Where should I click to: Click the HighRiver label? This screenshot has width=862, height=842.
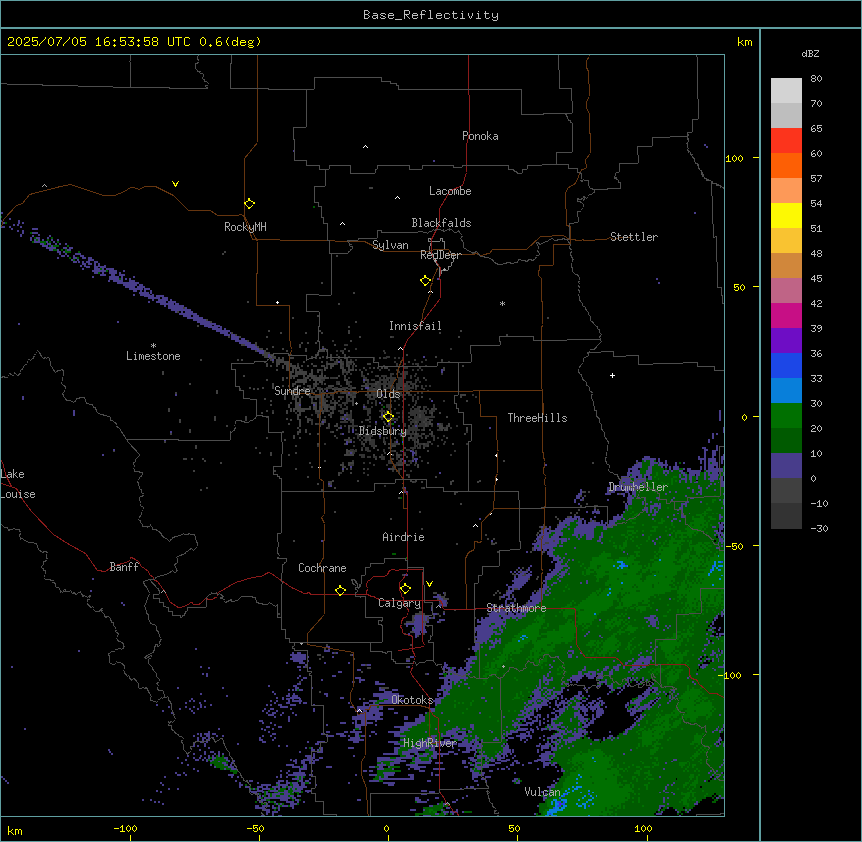coord(430,743)
